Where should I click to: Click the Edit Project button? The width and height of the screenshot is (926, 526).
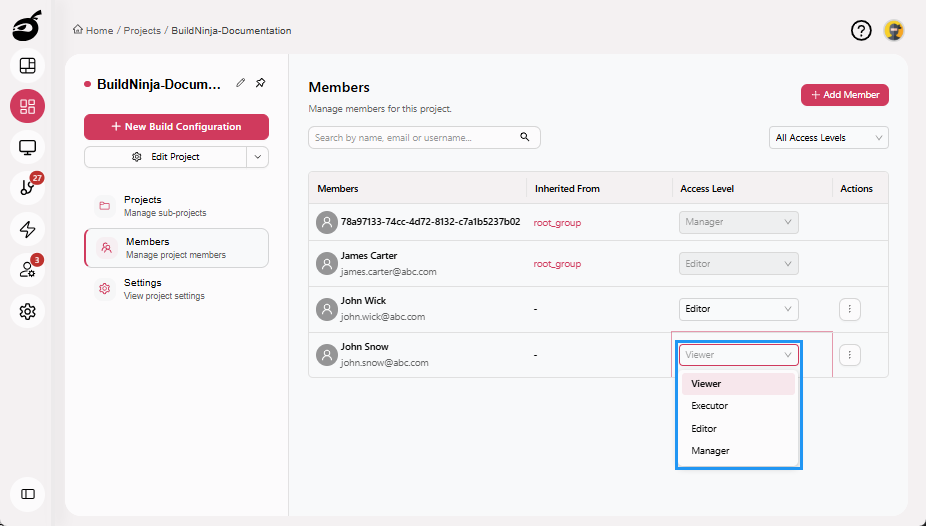[x=165, y=157]
